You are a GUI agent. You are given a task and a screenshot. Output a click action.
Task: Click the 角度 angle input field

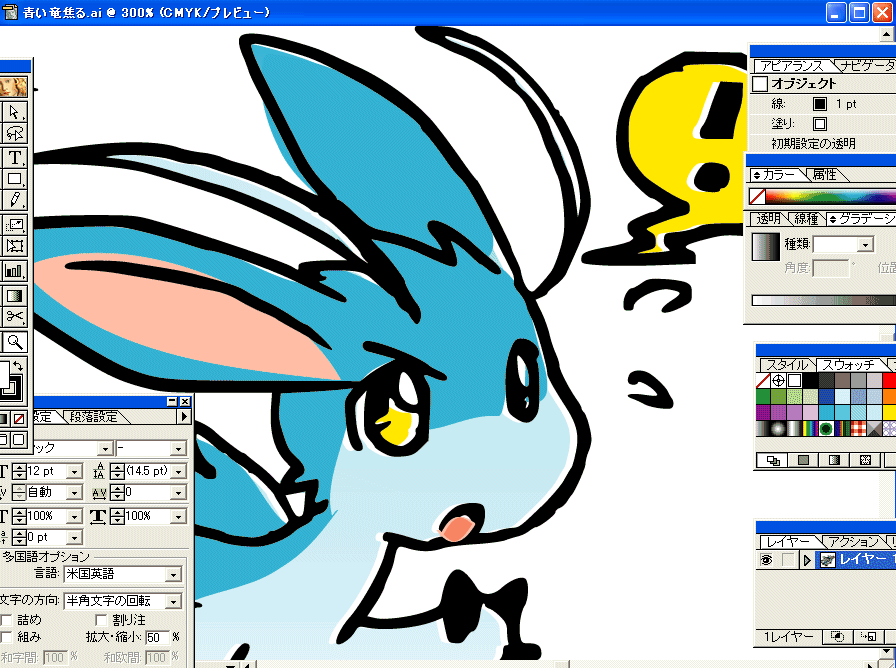click(831, 267)
